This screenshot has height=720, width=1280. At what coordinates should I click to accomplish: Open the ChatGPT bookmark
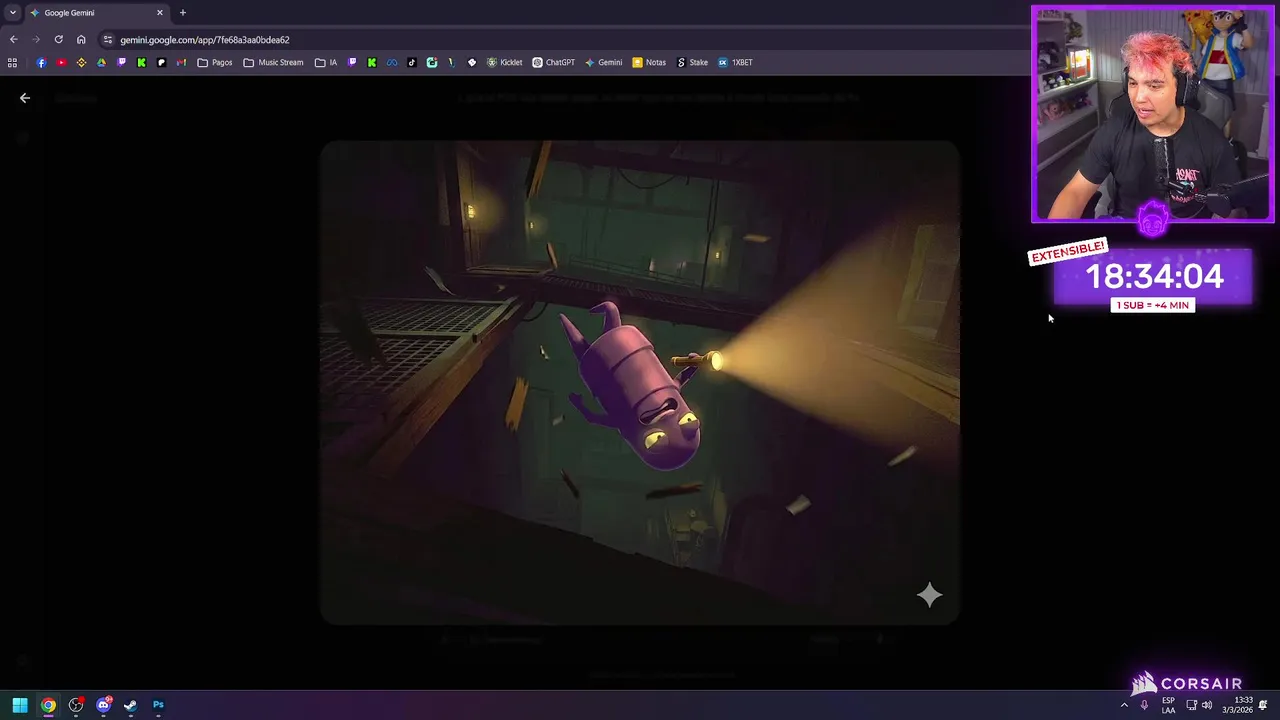coord(553,62)
